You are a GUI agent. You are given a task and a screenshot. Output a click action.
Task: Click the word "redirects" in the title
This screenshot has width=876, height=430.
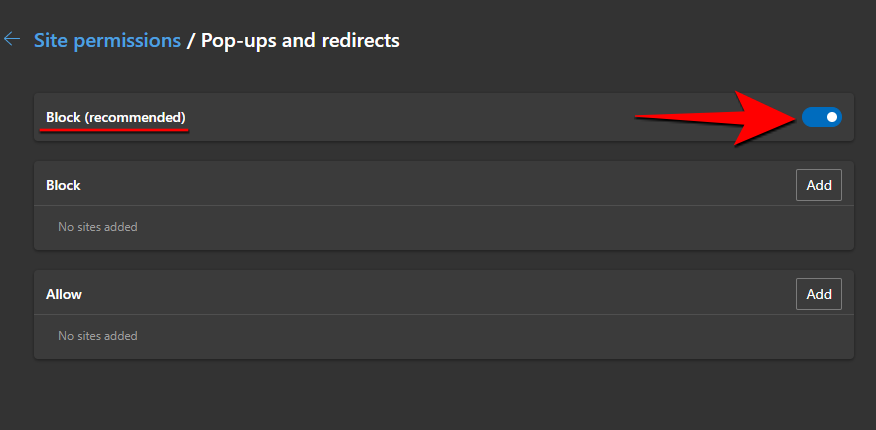tap(356, 41)
